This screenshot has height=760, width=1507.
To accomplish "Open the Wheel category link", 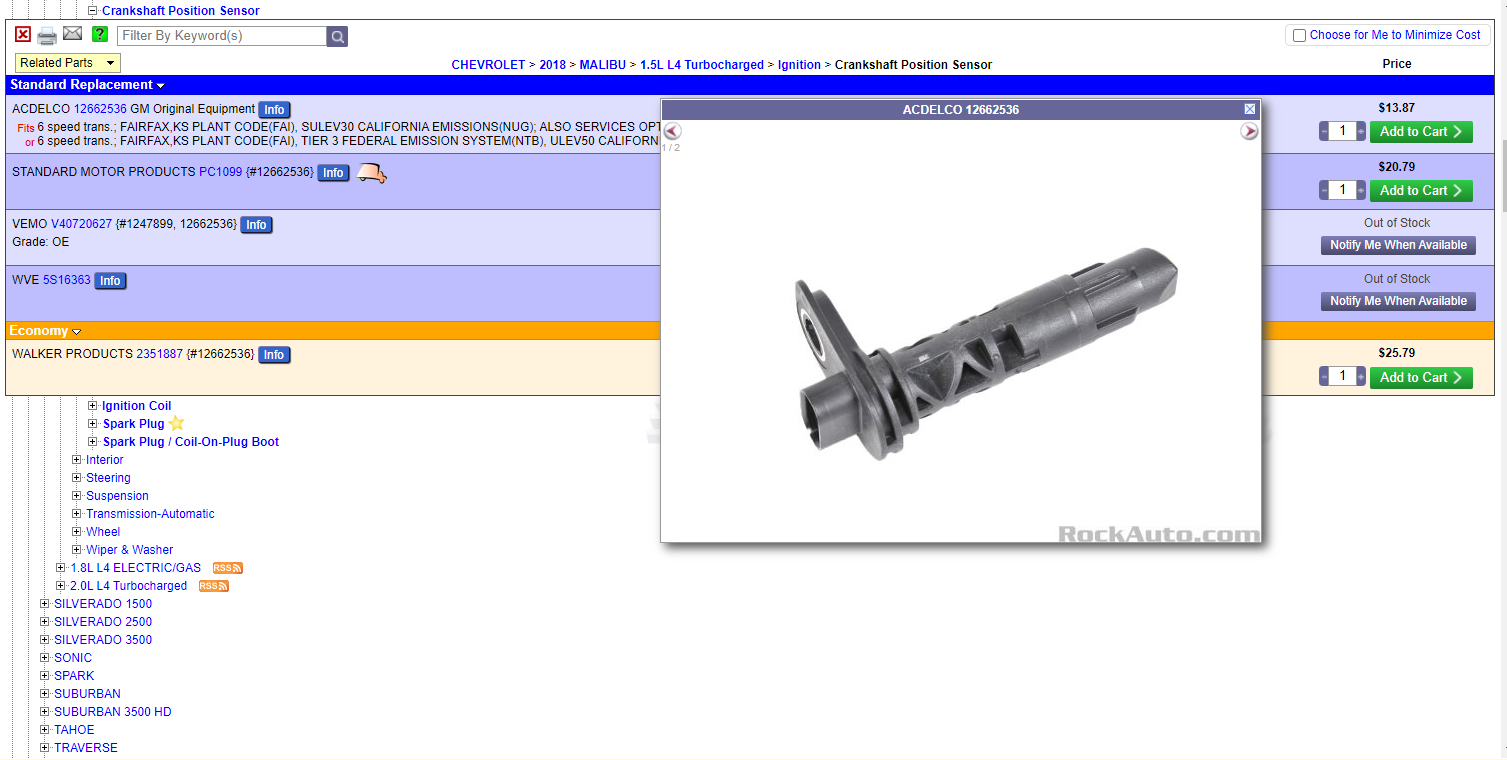I will [x=103, y=532].
